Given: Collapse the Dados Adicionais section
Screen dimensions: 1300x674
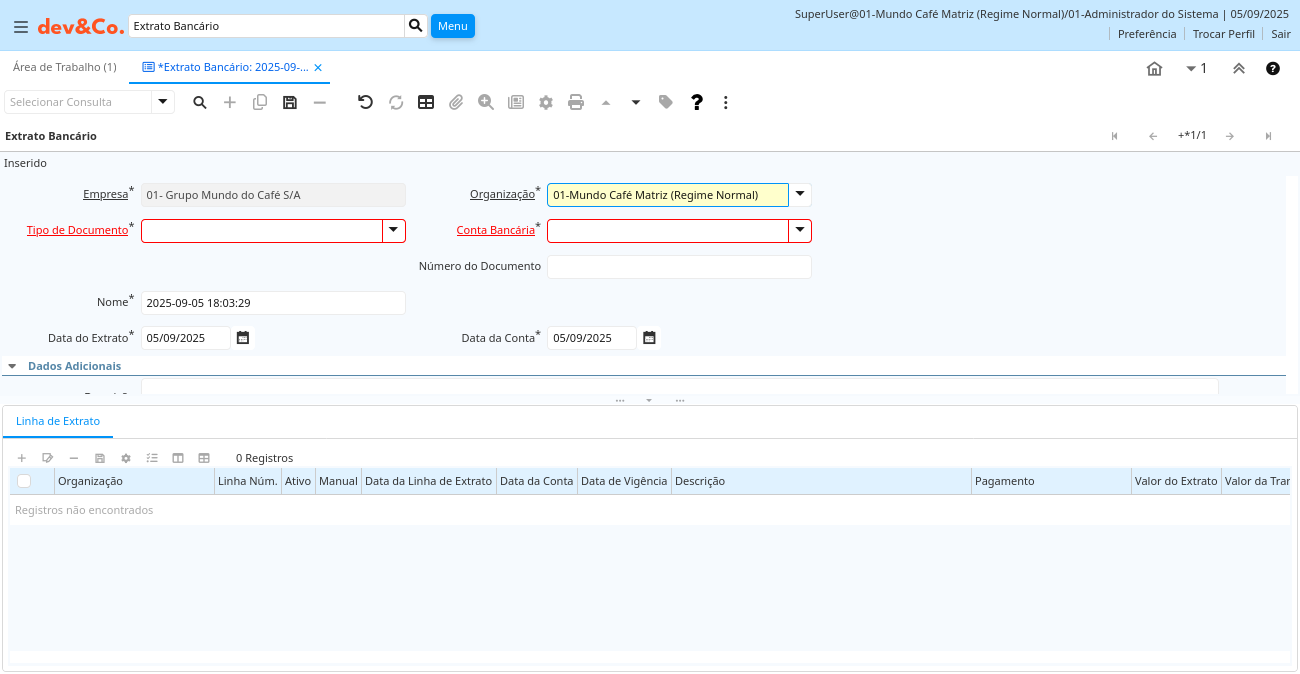Looking at the screenshot, I should tap(12, 366).
